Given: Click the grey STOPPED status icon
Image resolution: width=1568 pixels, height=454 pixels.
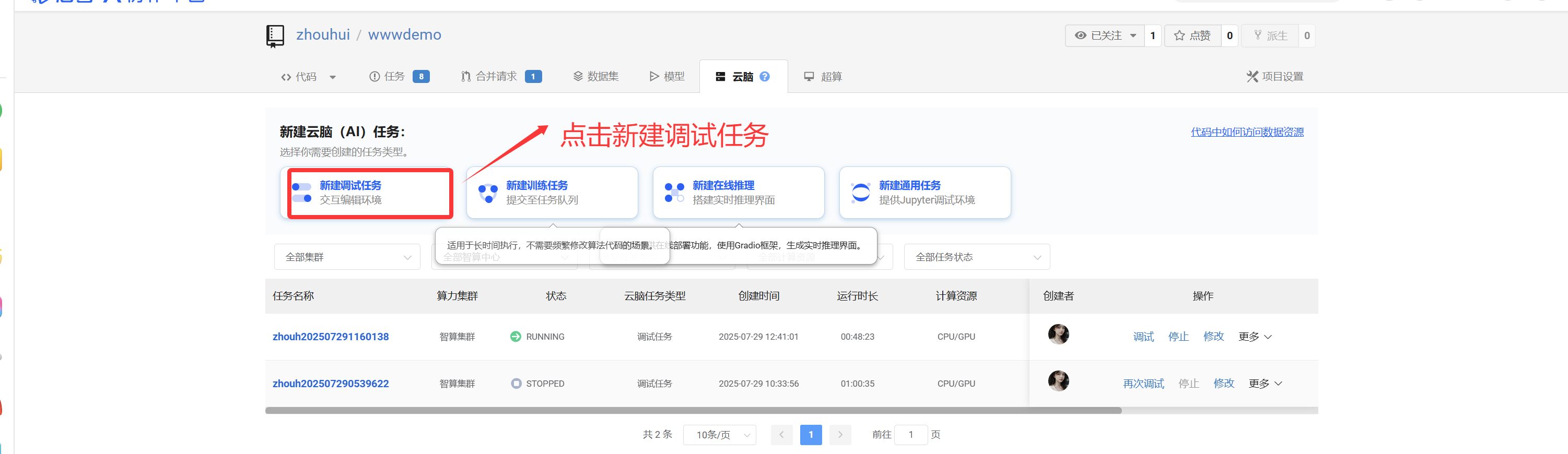Looking at the screenshot, I should (x=516, y=384).
